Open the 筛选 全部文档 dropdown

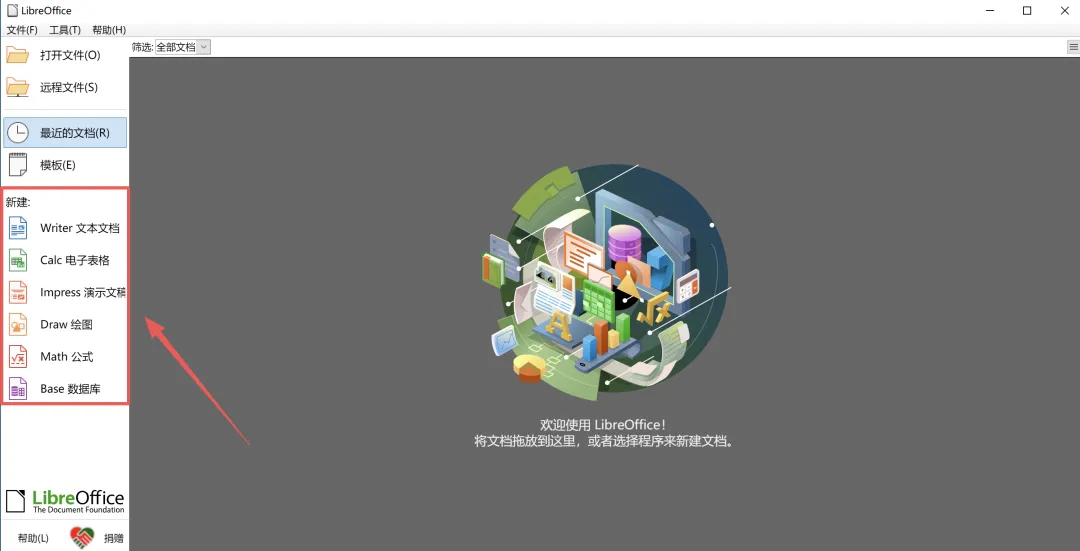point(183,47)
